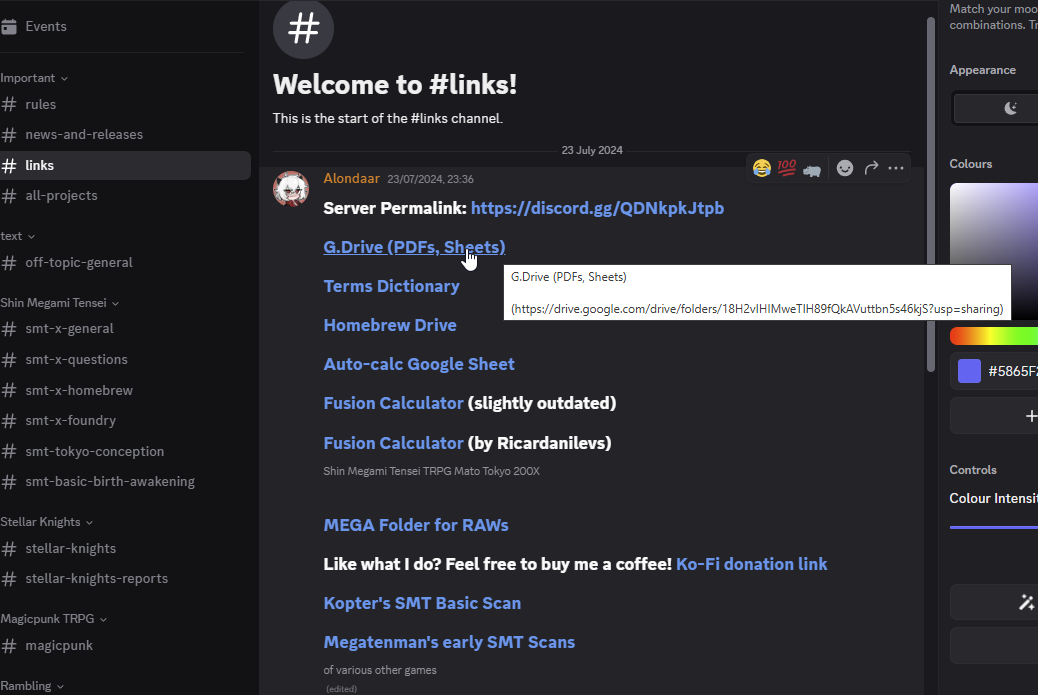Collapse the Rambling category

click(x=32, y=686)
